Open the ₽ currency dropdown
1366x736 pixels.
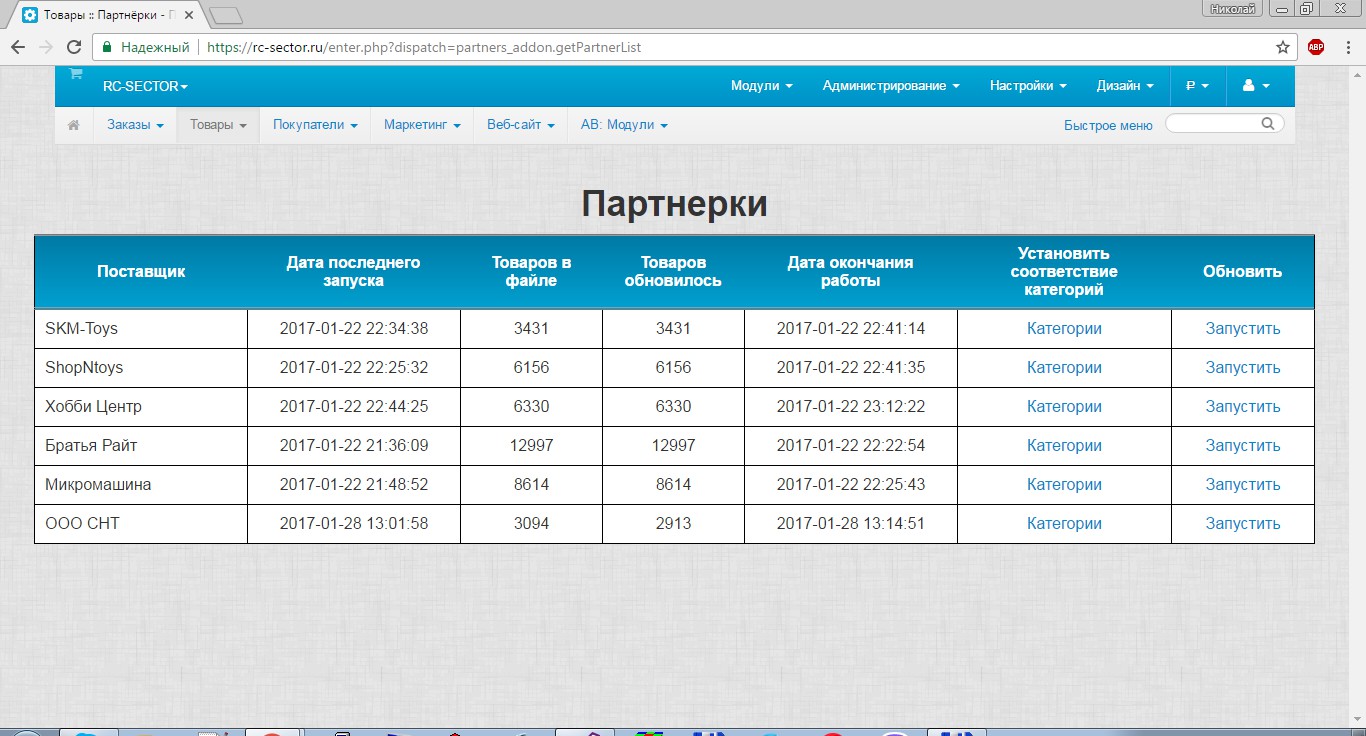tap(1197, 86)
